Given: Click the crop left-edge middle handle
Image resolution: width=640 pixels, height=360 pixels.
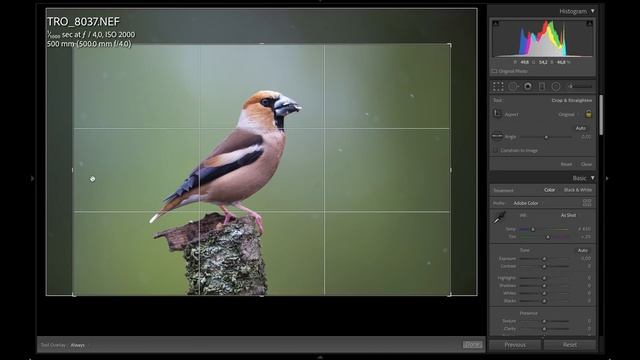Looking at the screenshot, I should (73, 170).
